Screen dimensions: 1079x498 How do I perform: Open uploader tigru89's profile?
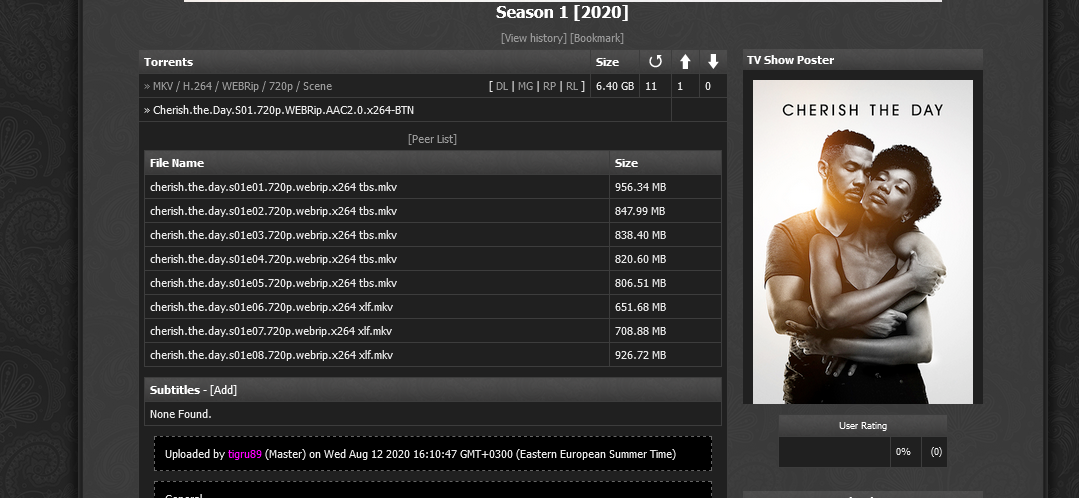click(x=244, y=454)
